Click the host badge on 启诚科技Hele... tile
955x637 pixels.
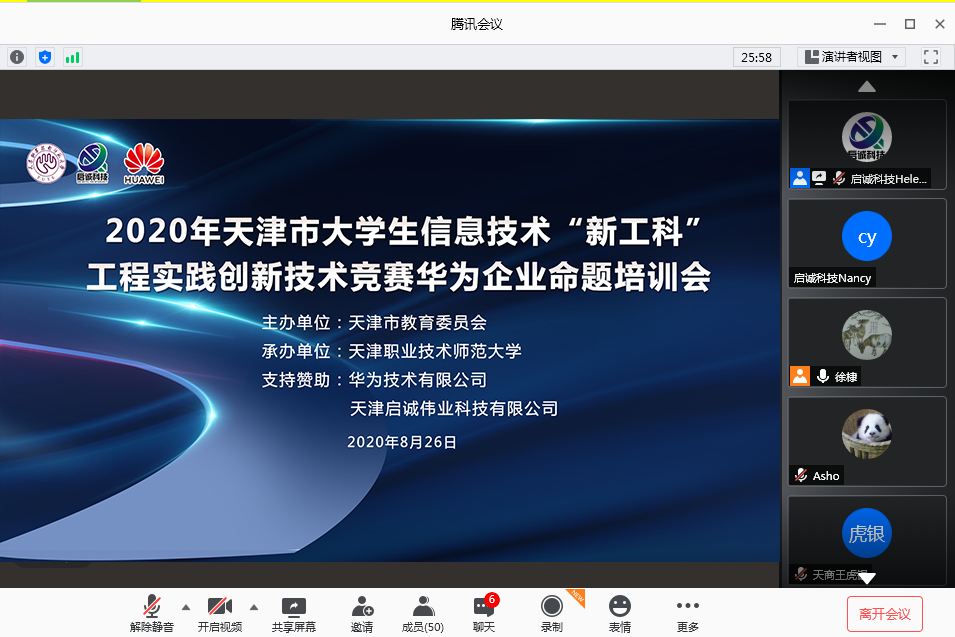point(800,178)
